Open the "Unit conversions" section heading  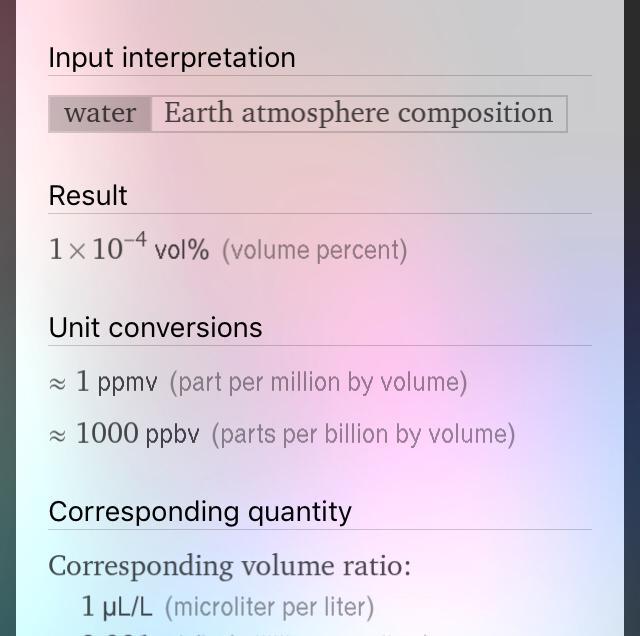pos(155,327)
